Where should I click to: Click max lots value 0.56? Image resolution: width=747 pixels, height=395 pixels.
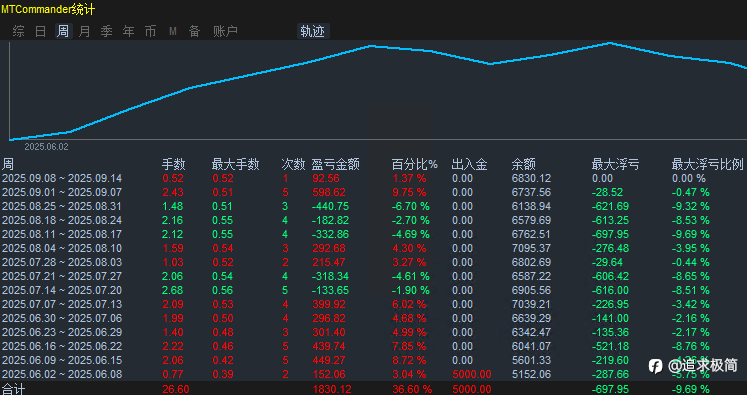(222, 290)
